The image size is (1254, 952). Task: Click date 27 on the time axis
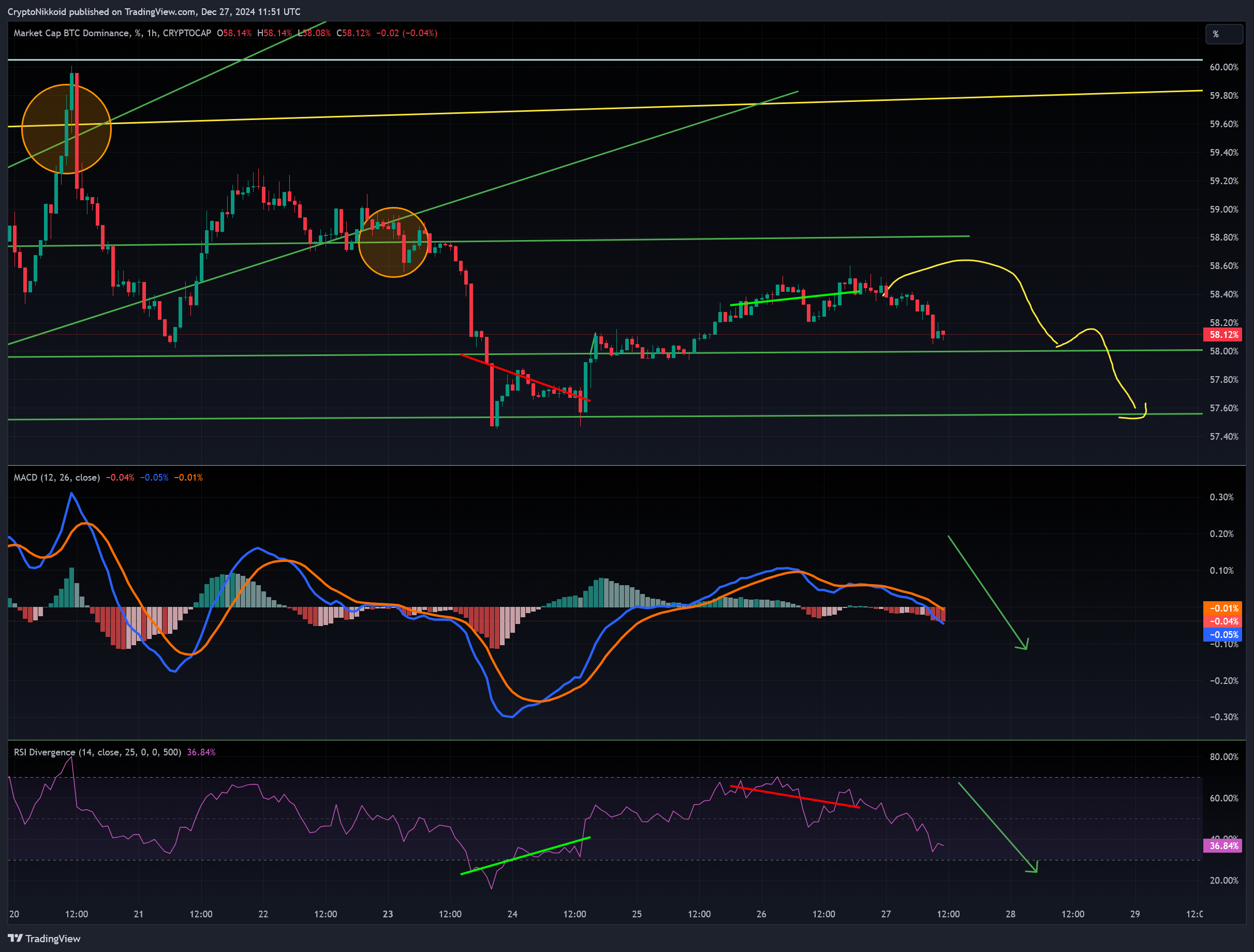[886, 914]
